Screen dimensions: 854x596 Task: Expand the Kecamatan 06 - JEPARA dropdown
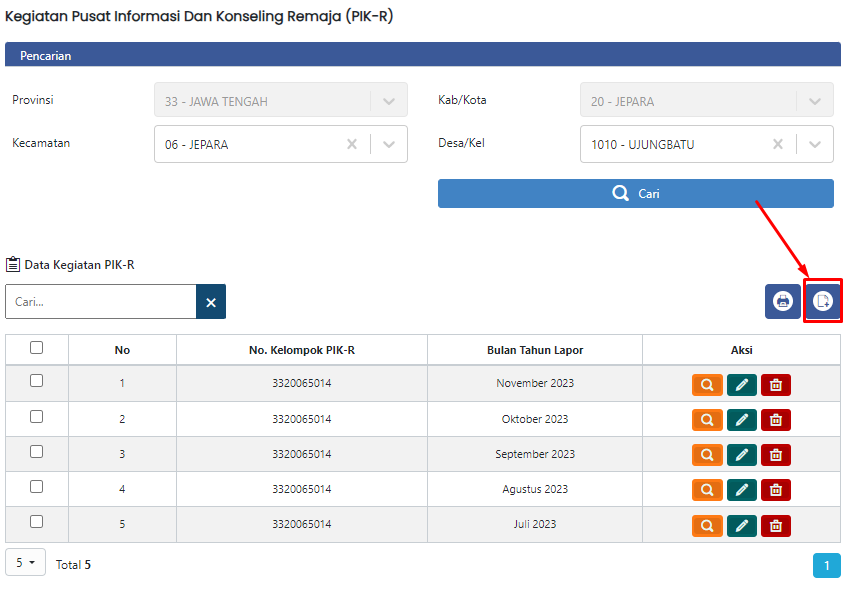[389, 144]
